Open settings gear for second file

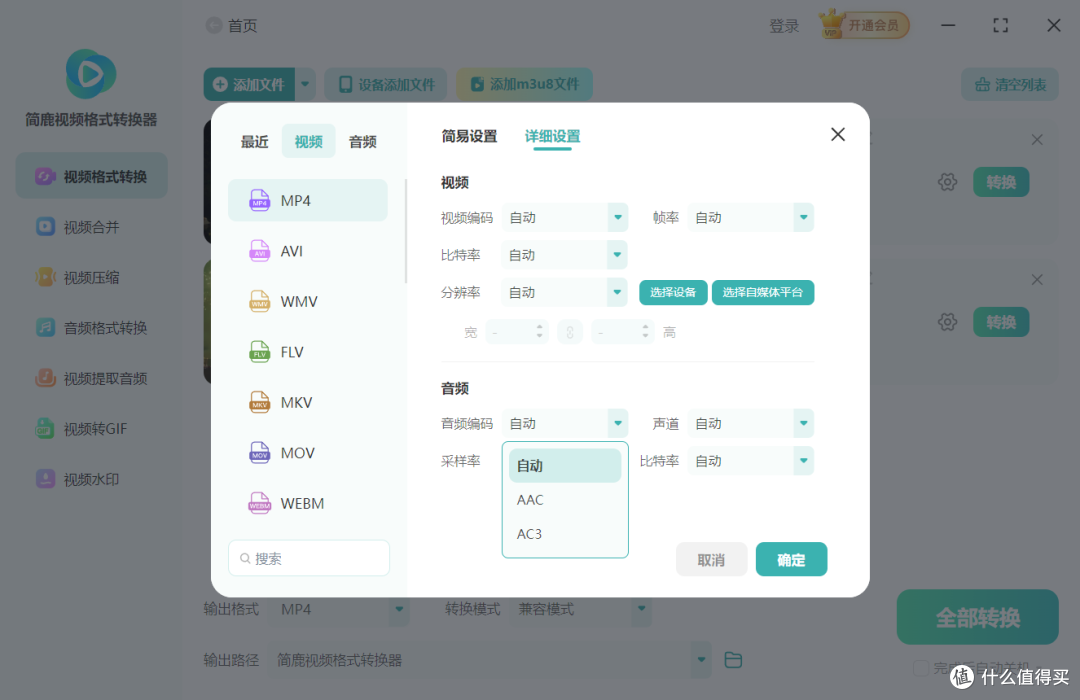pyautogui.click(x=948, y=322)
